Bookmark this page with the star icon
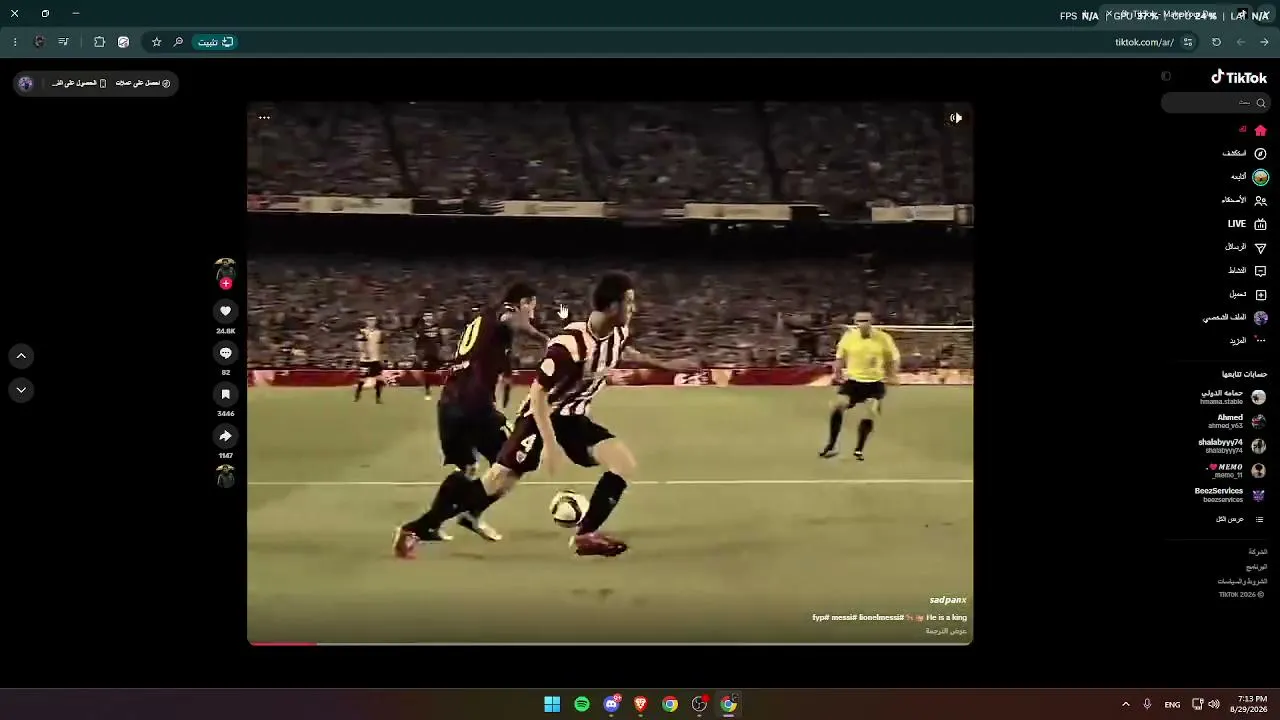The image size is (1280, 720). (x=156, y=42)
